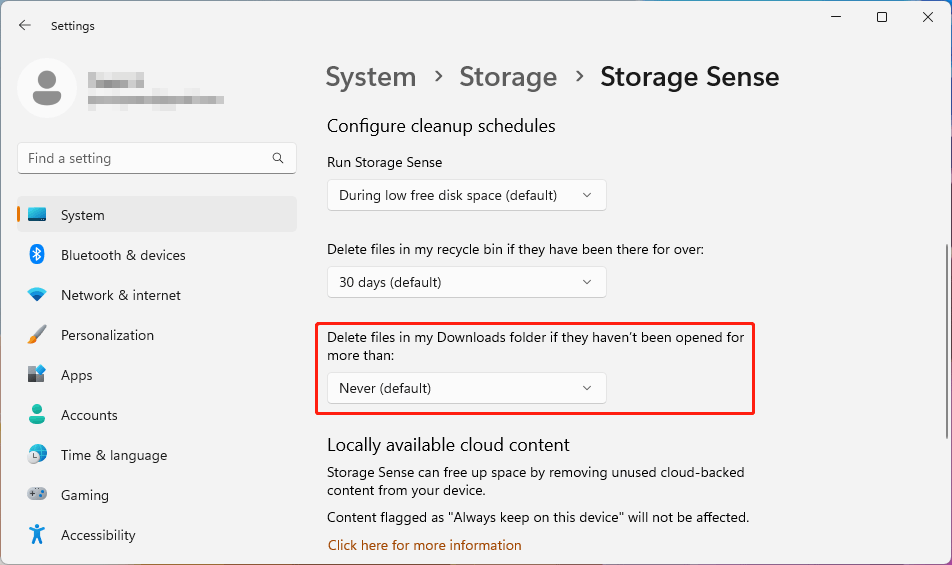Close the Settings window
Screen dimensions: 952x565
[928, 17]
